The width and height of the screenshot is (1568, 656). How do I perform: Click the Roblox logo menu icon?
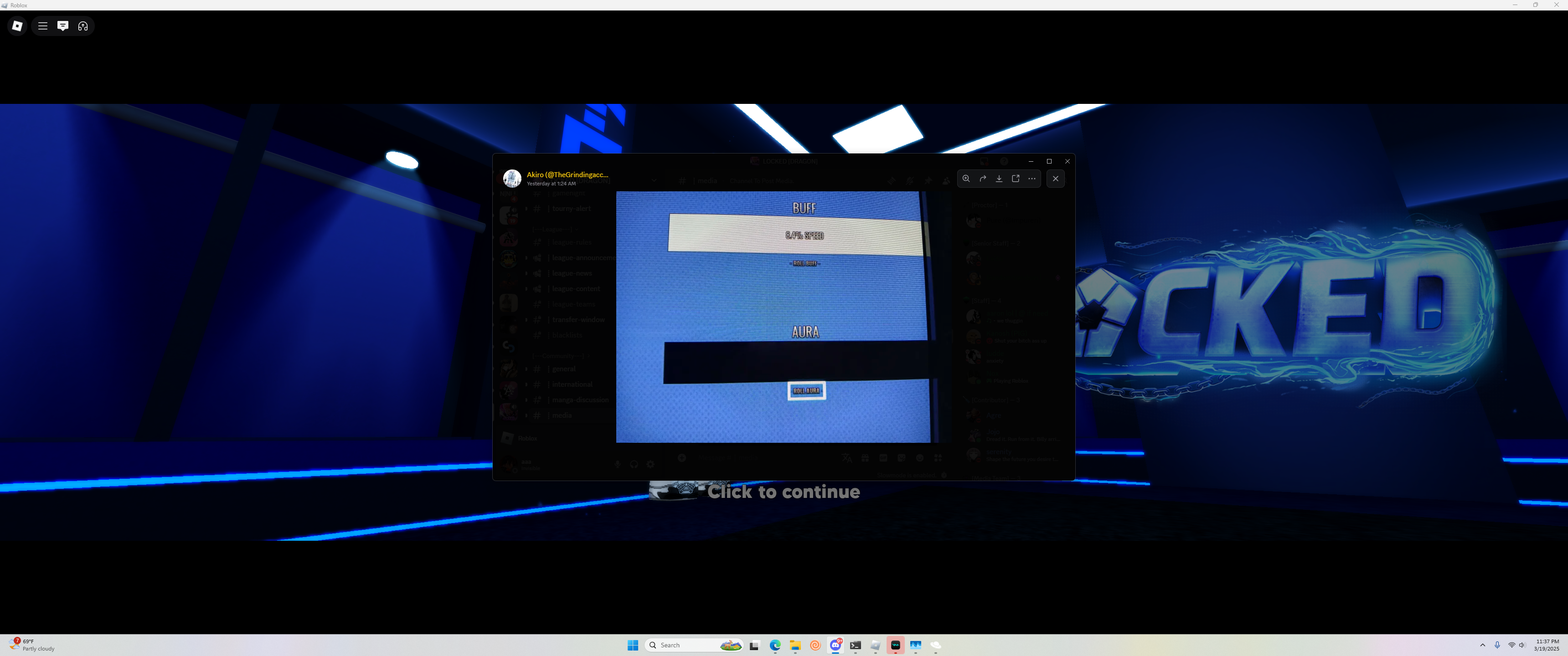click(x=17, y=26)
